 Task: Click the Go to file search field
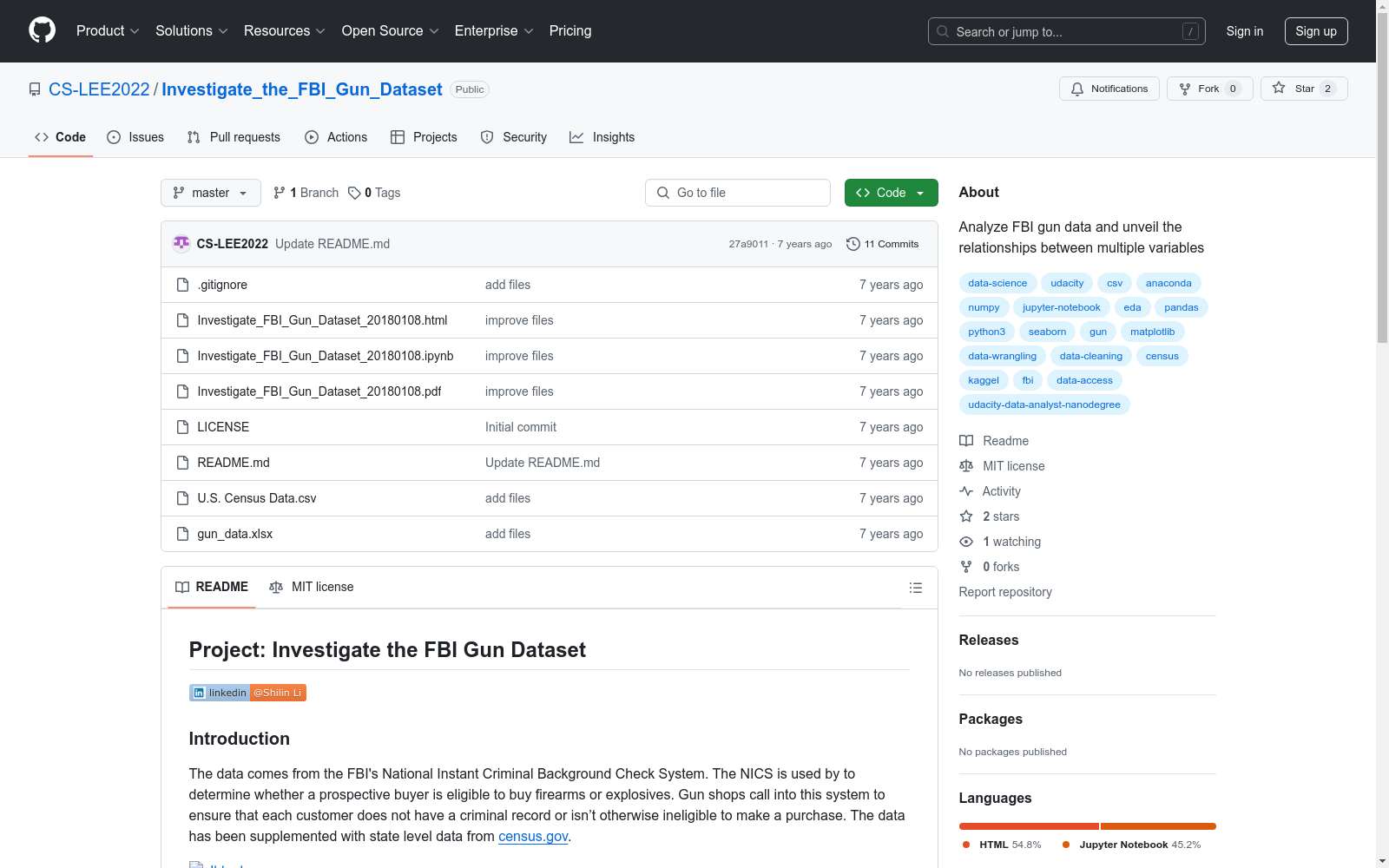pyautogui.click(x=738, y=193)
